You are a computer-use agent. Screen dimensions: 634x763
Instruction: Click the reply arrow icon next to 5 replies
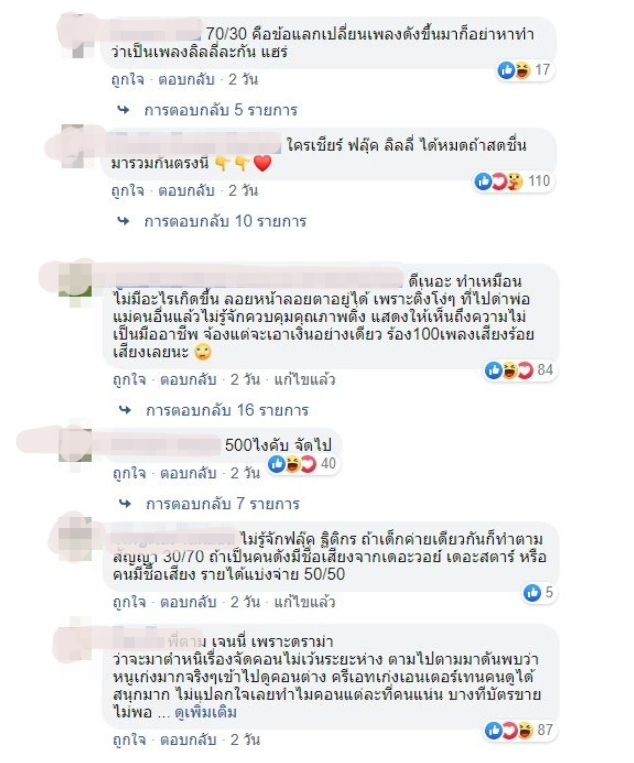pos(124,110)
